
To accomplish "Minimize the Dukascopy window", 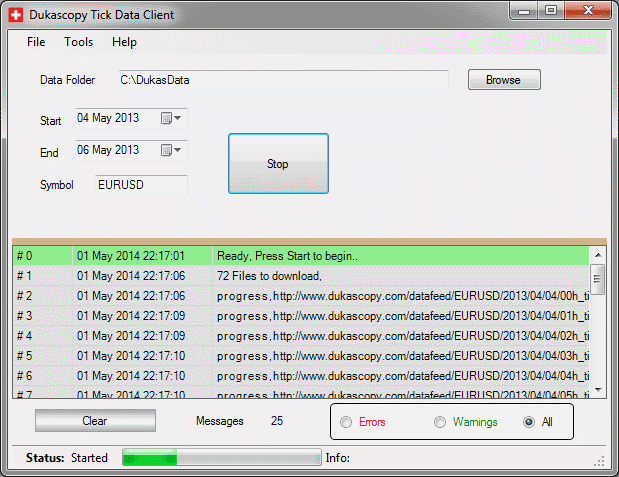I will (x=524, y=11).
